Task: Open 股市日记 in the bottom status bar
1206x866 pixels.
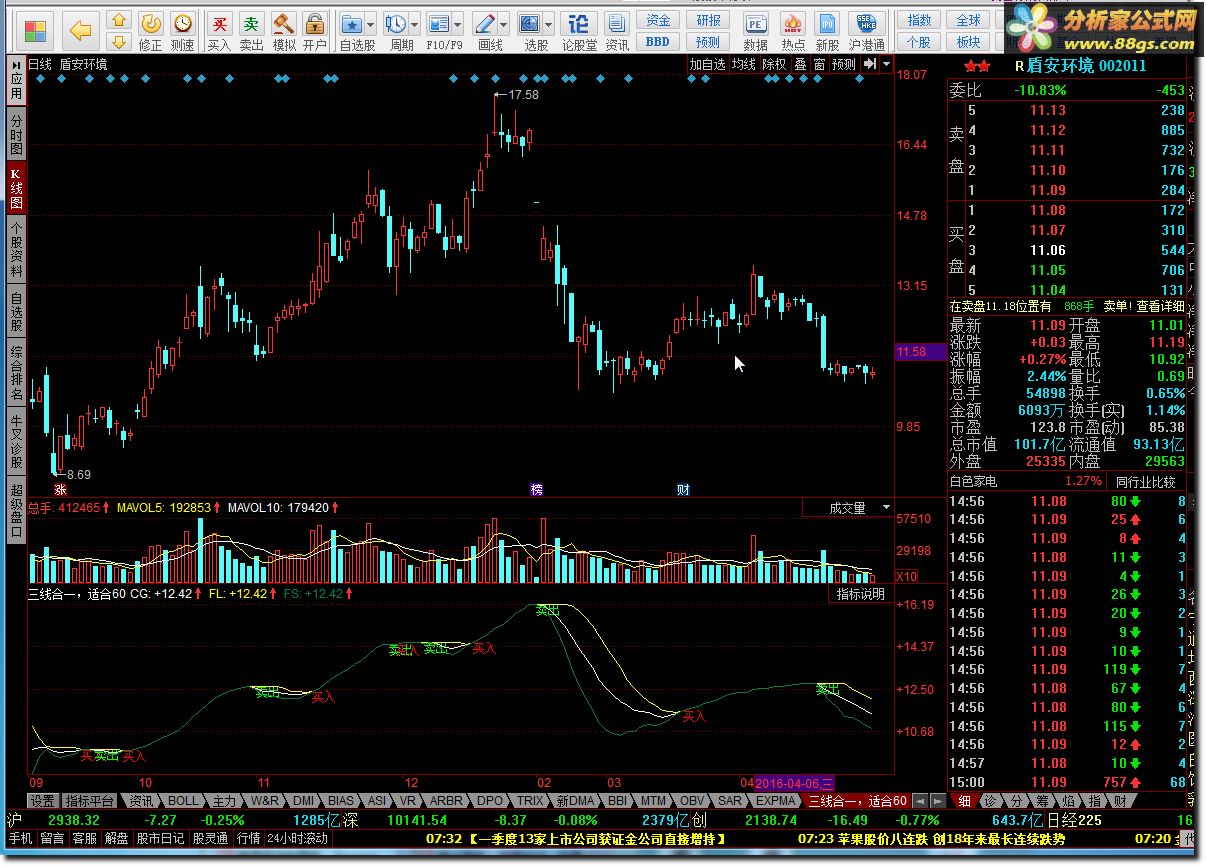Action: point(160,838)
